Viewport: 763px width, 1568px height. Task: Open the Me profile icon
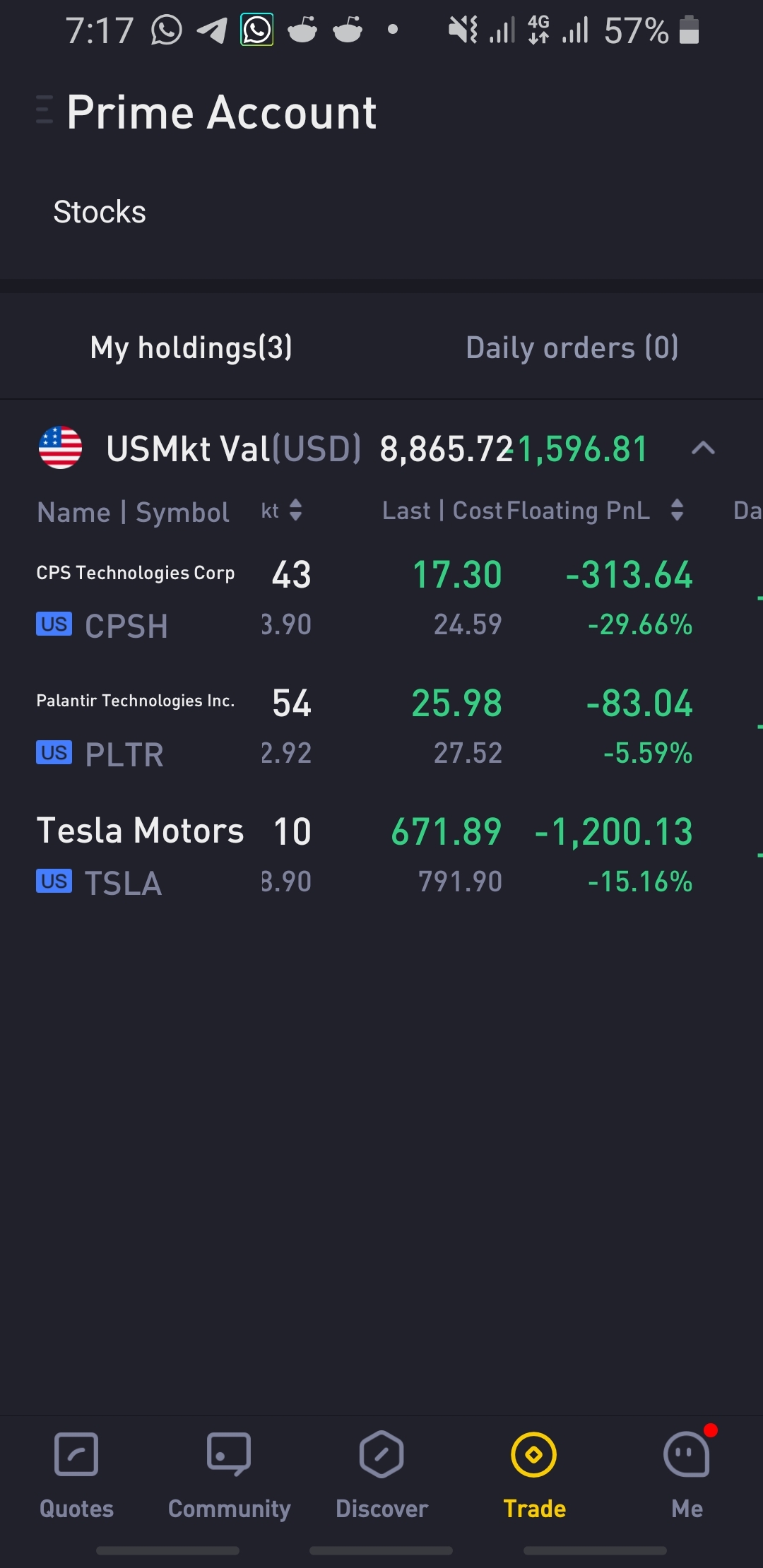click(687, 1454)
